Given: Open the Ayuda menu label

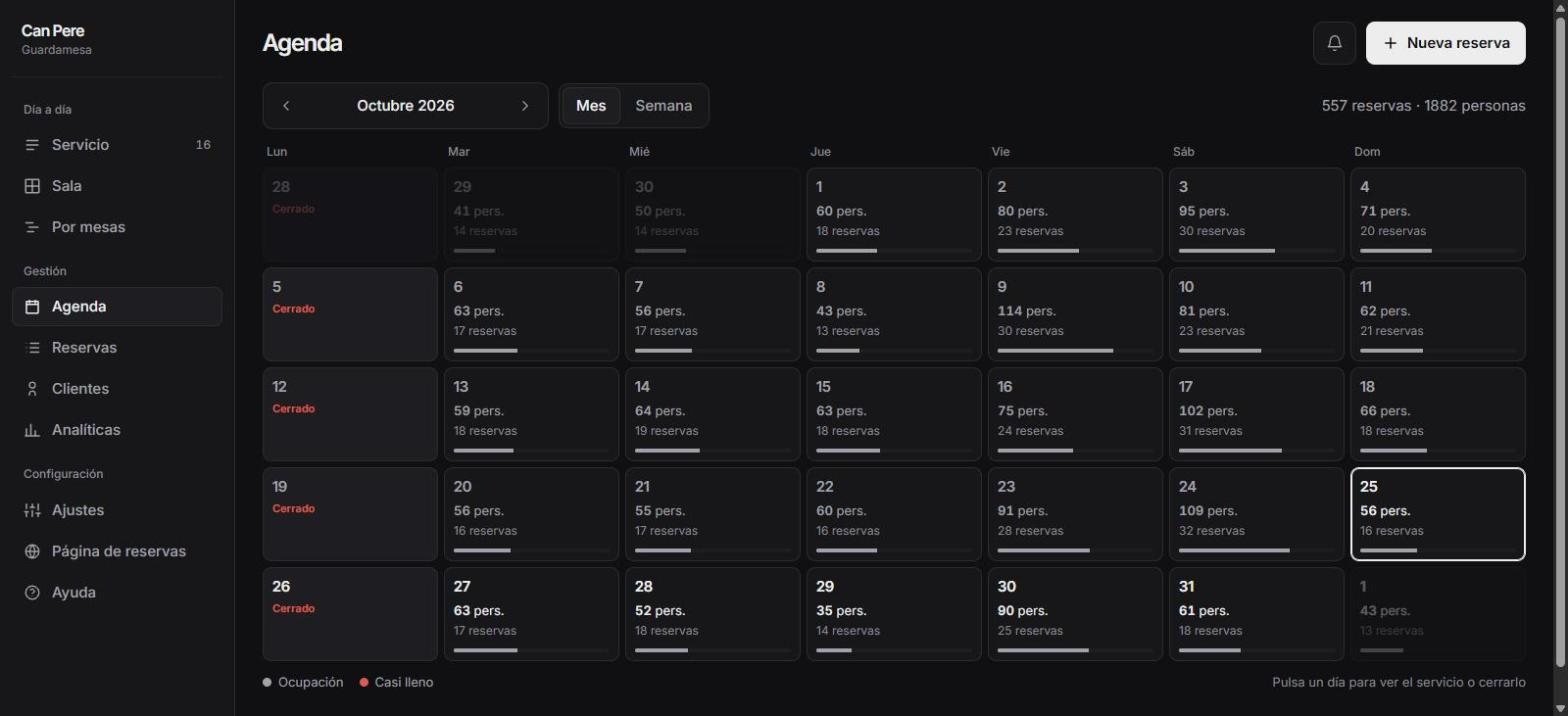Looking at the screenshot, I should tap(74, 592).
